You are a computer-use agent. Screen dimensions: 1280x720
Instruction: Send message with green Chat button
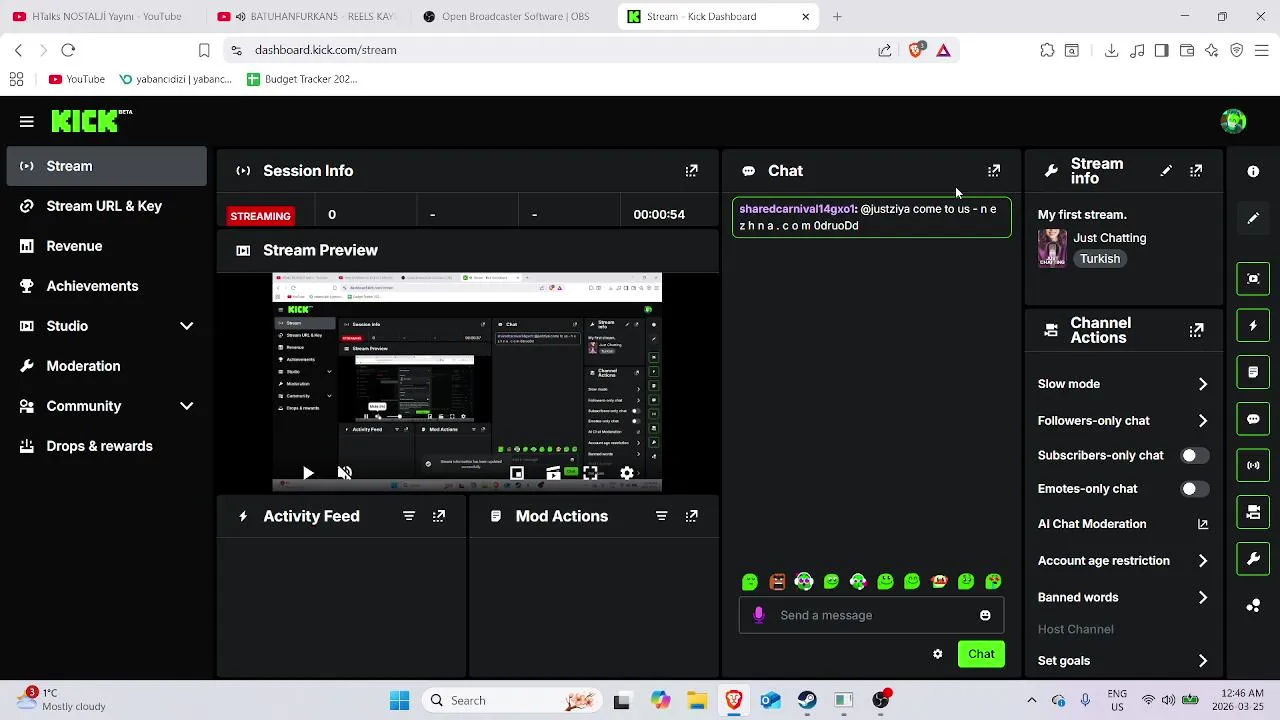pos(981,654)
